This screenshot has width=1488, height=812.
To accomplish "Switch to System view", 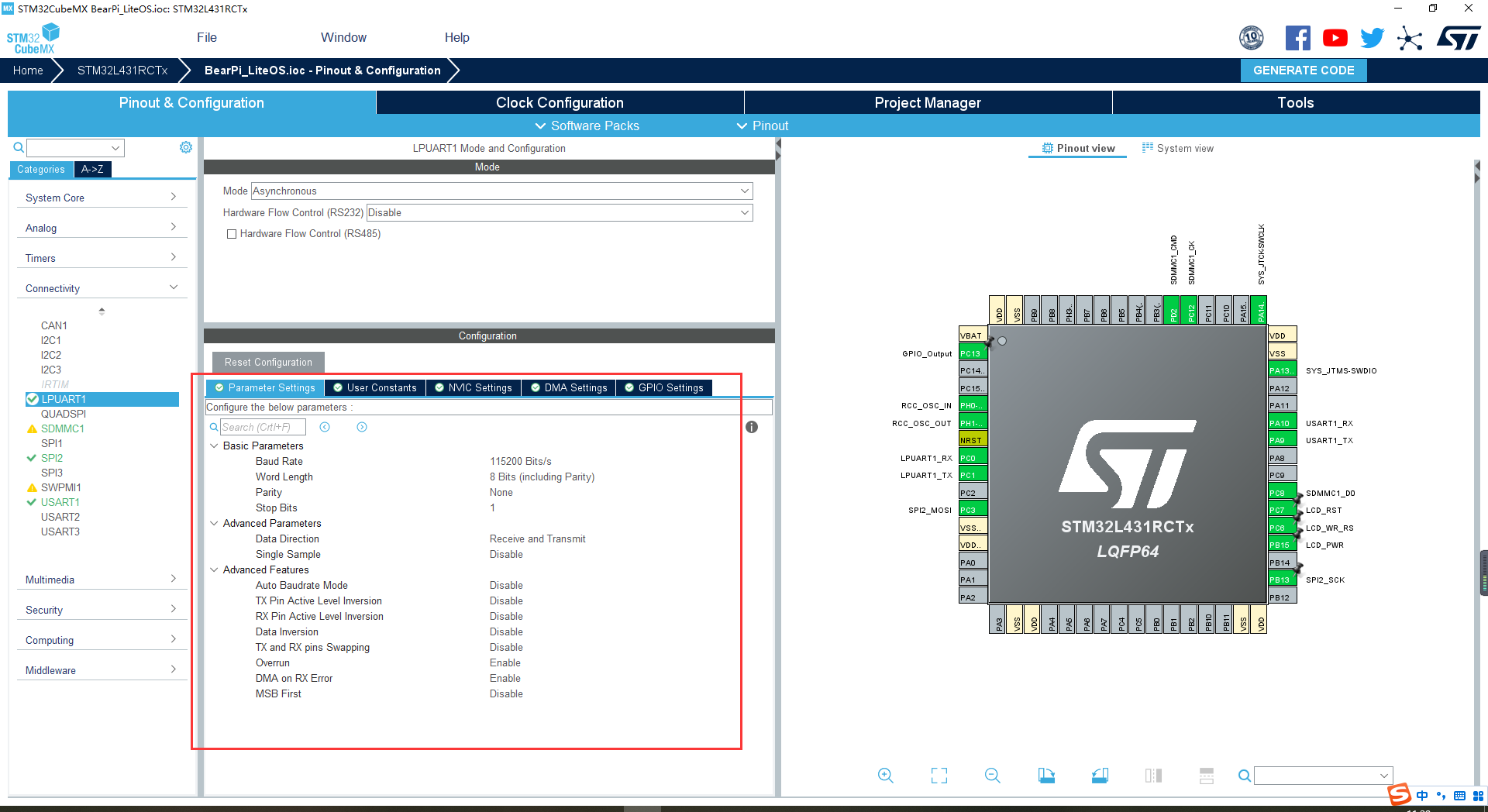I will pos(1178,148).
